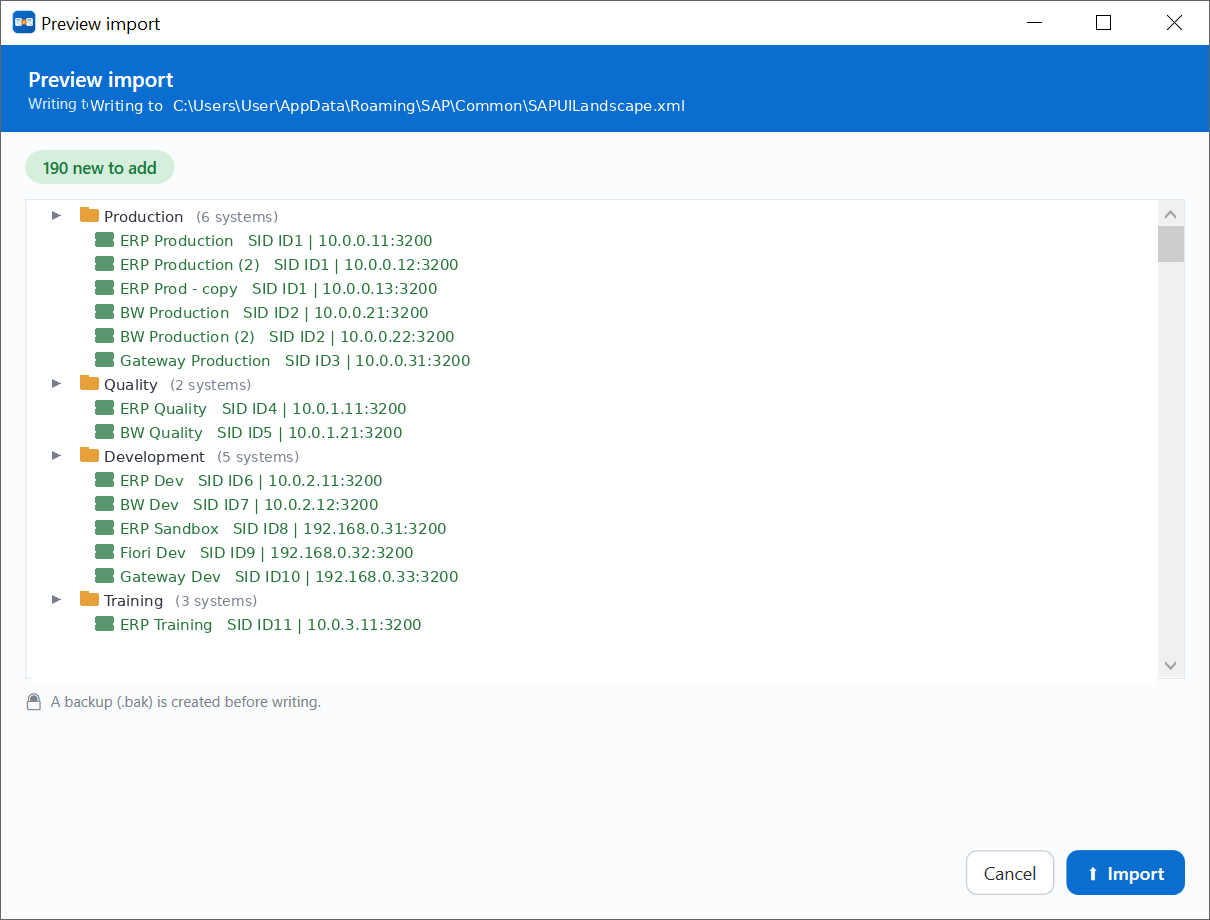The height and width of the screenshot is (920, 1210).
Task: Click the system icon beside ERP Quality
Action: (x=104, y=408)
